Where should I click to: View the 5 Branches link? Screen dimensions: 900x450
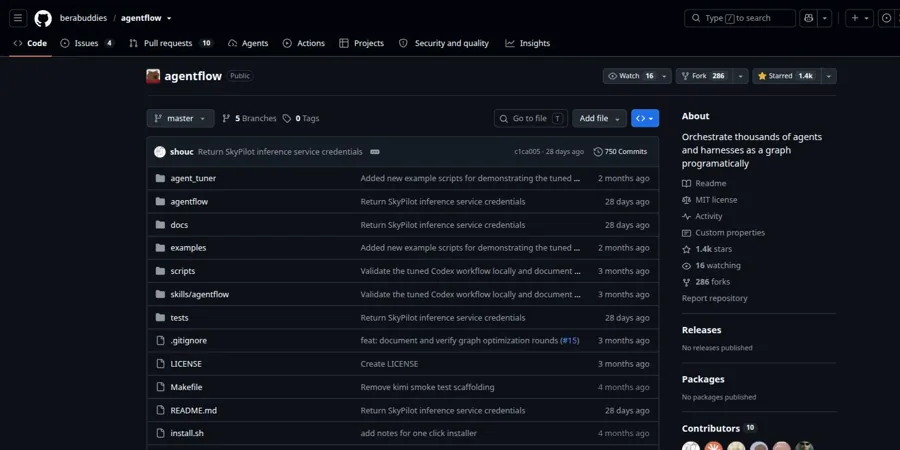coord(249,118)
